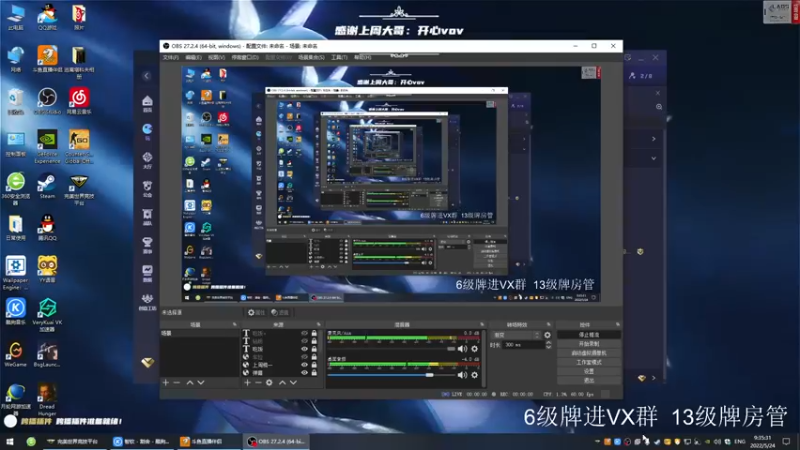Open transition properties gear icon
This screenshot has height=450, width=800.
[x=547, y=335]
